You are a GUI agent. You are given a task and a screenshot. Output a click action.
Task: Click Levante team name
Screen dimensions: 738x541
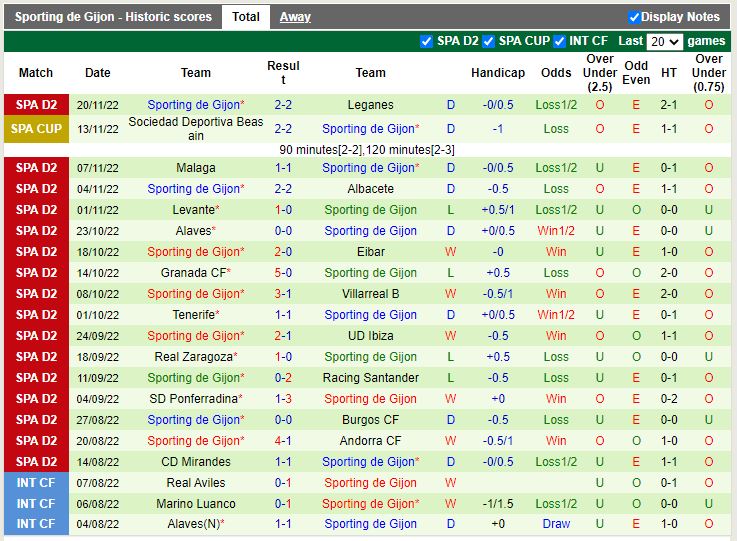click(x=196, y=210)
